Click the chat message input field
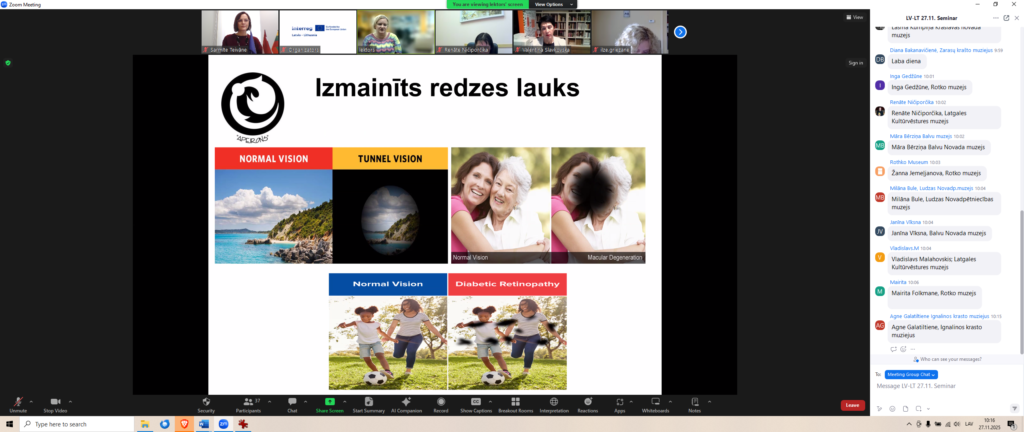The height and width of the screenshot is (432, 1024). 940,386
